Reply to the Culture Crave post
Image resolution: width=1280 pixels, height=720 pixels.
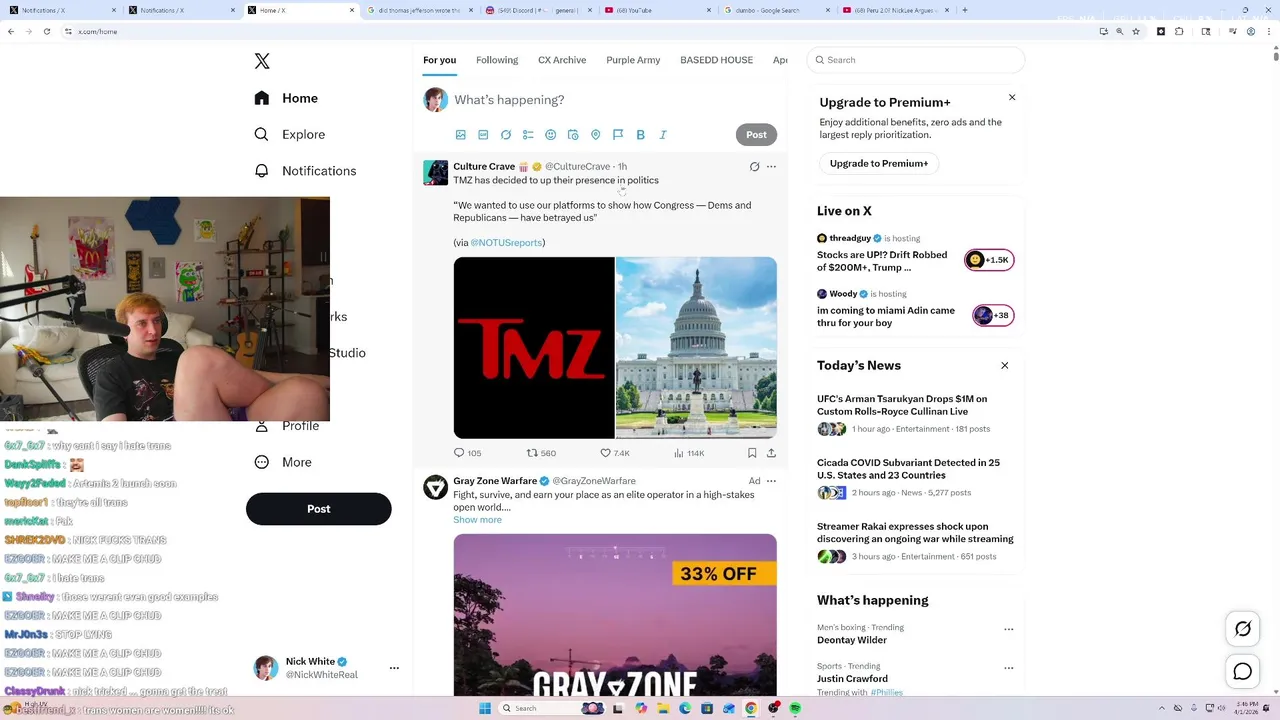click(467, 453)
